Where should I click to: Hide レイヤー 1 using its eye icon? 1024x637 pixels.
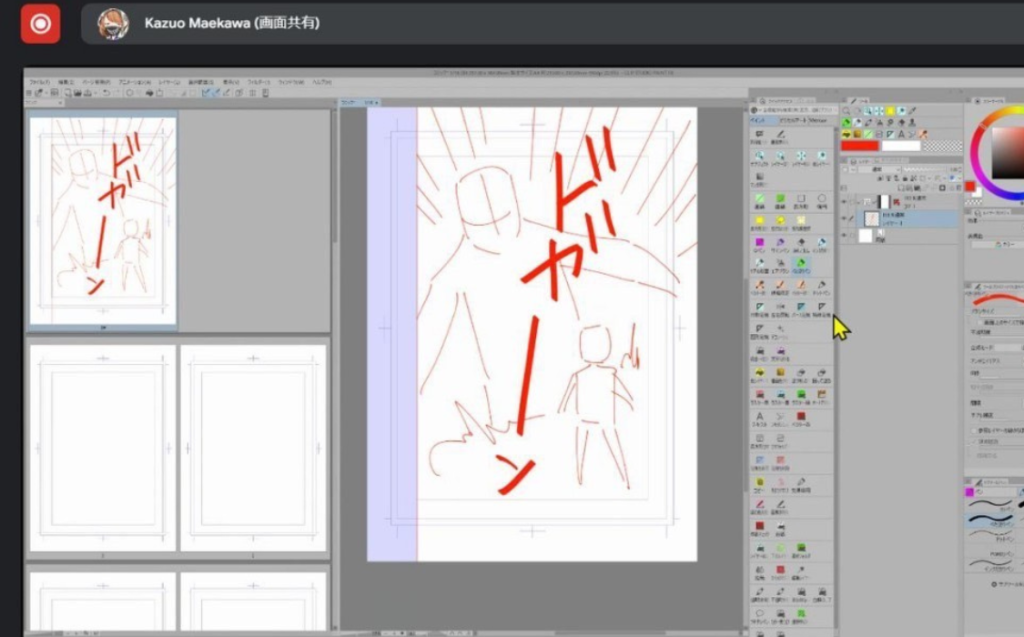844,219
